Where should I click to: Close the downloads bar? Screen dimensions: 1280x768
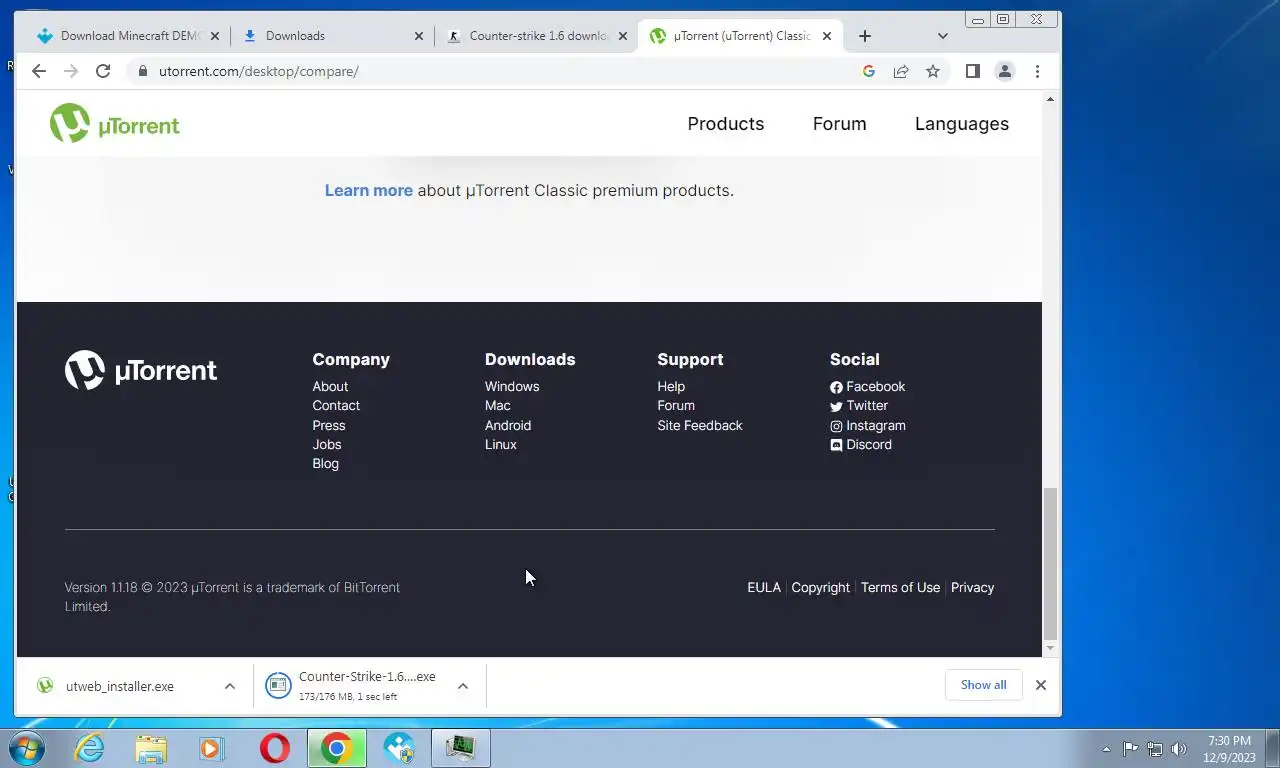[x=1041, y=685]
